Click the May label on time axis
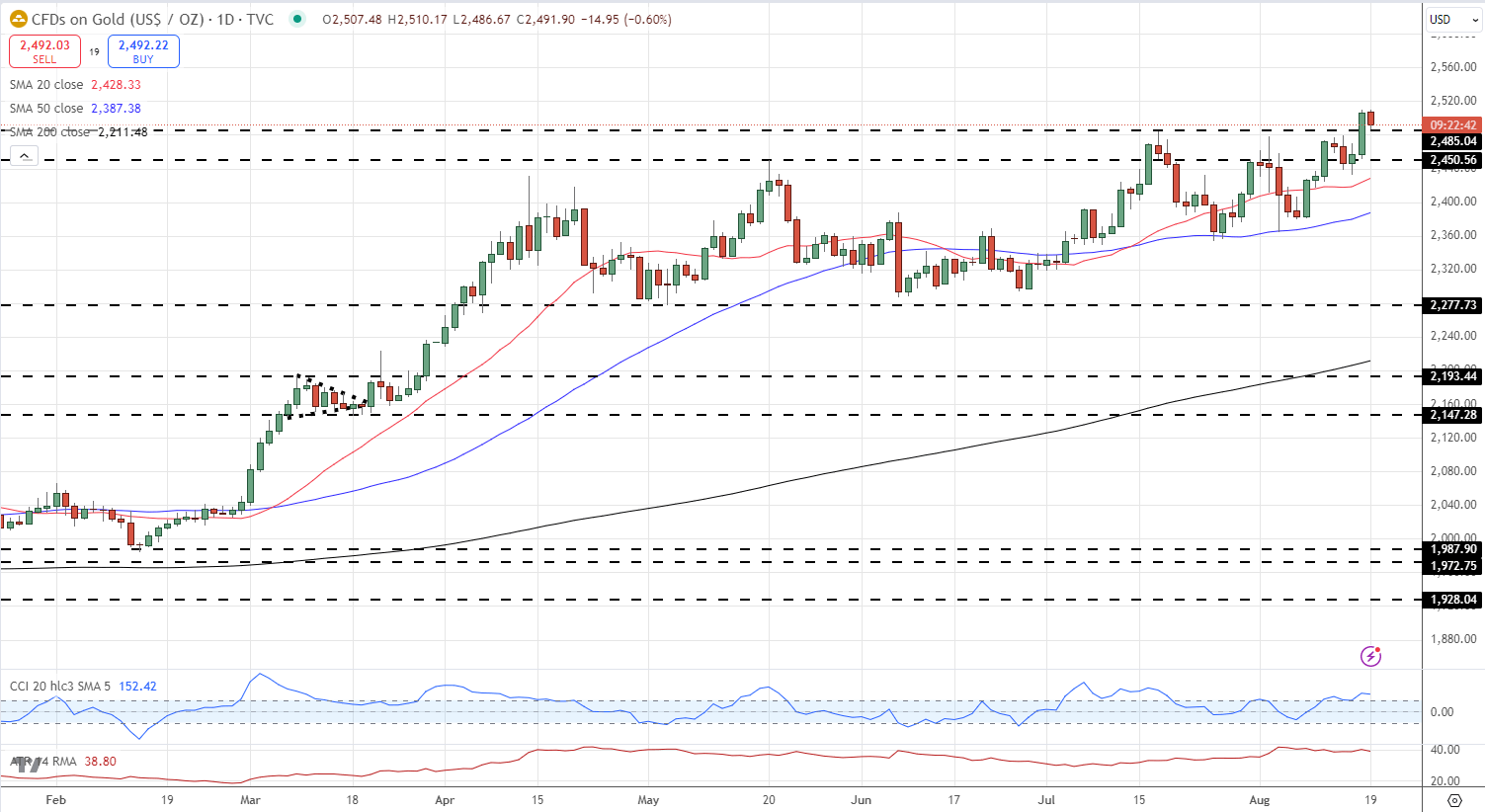Viewport: 1485px width, 812px height. click(648, 799)
